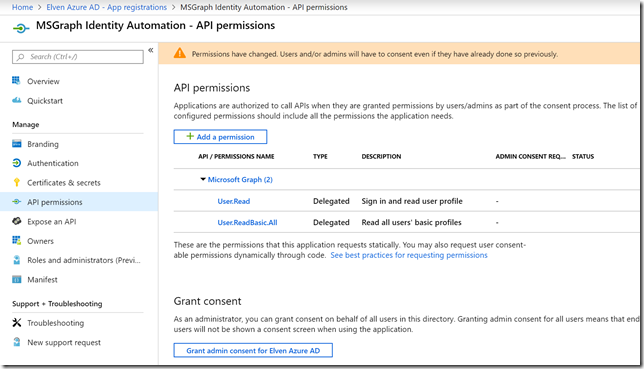Click the API permissions sidebar icon
Screen dimensions: 644x369
[x=16, y=202]
